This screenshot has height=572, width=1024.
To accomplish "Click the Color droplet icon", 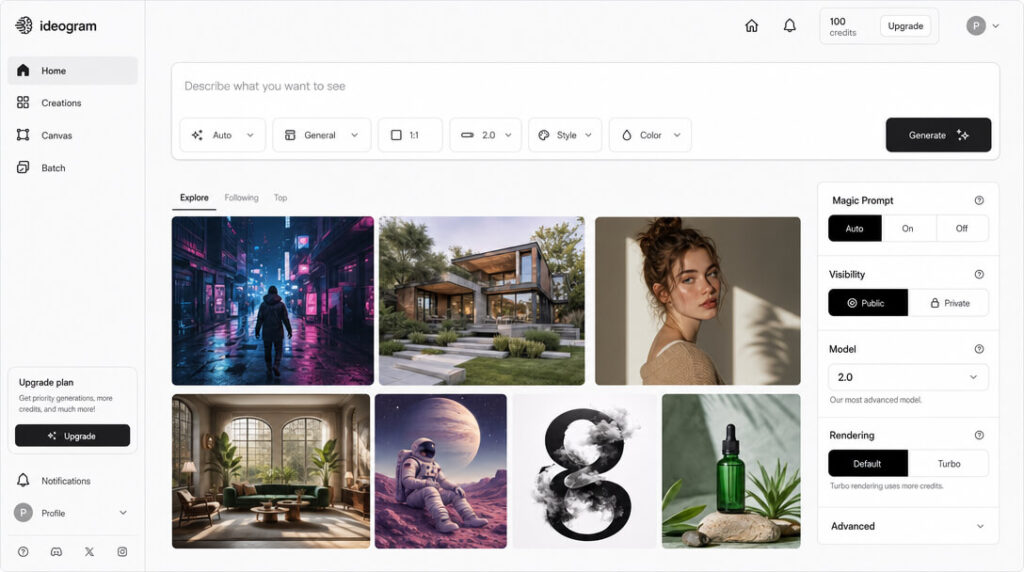I will click(x=627, y=135).
